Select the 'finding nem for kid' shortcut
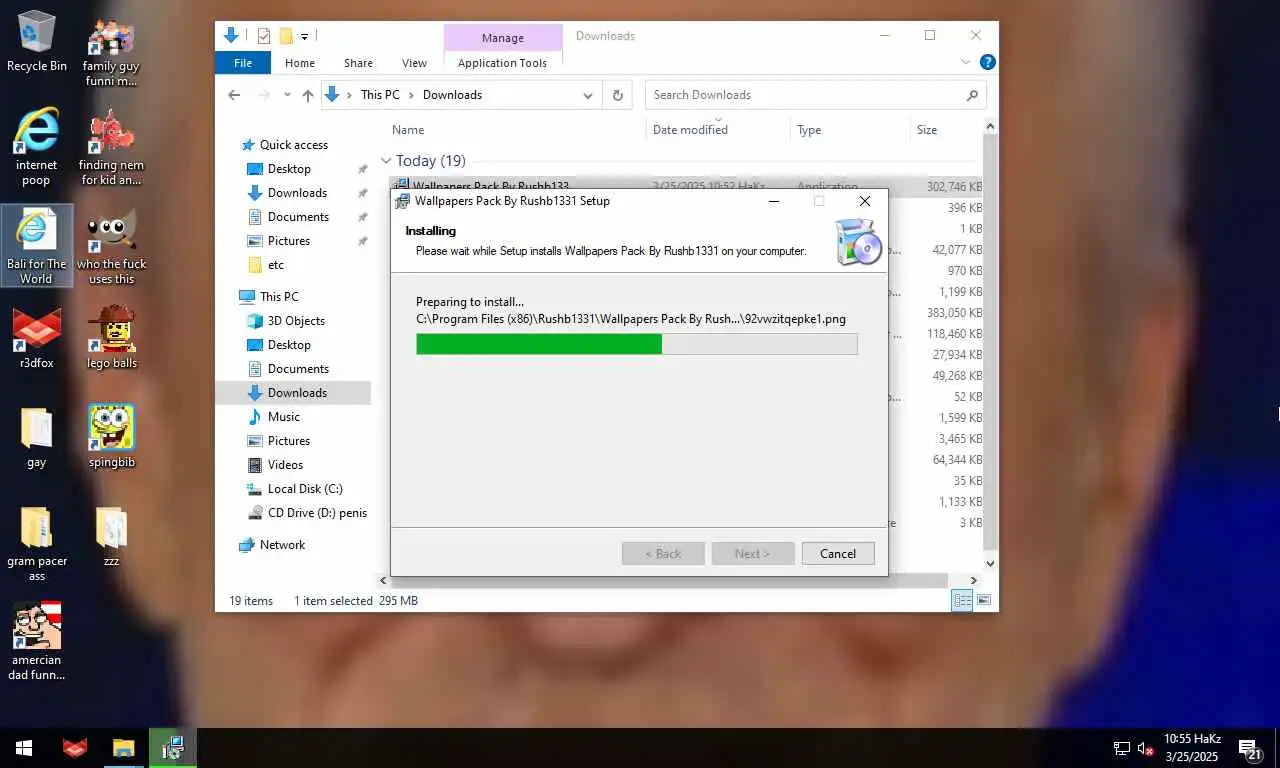This screenshot has width=1280, height=768. tap(111, 147)
